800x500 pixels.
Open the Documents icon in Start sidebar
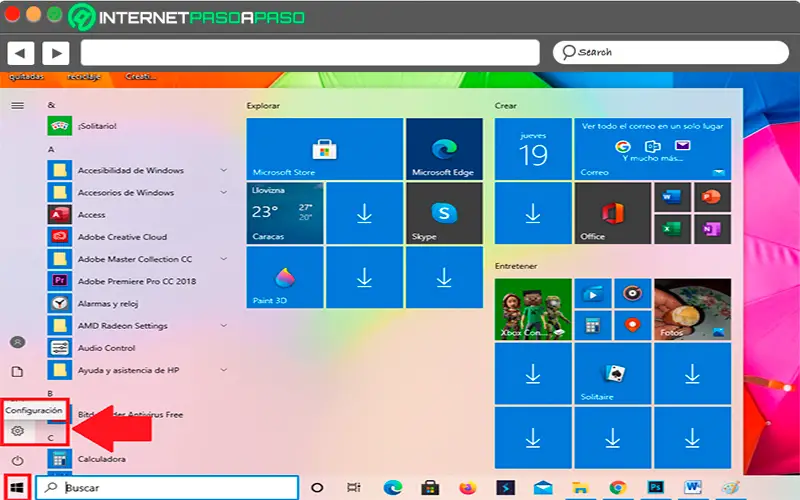click(x=18, y=371)
